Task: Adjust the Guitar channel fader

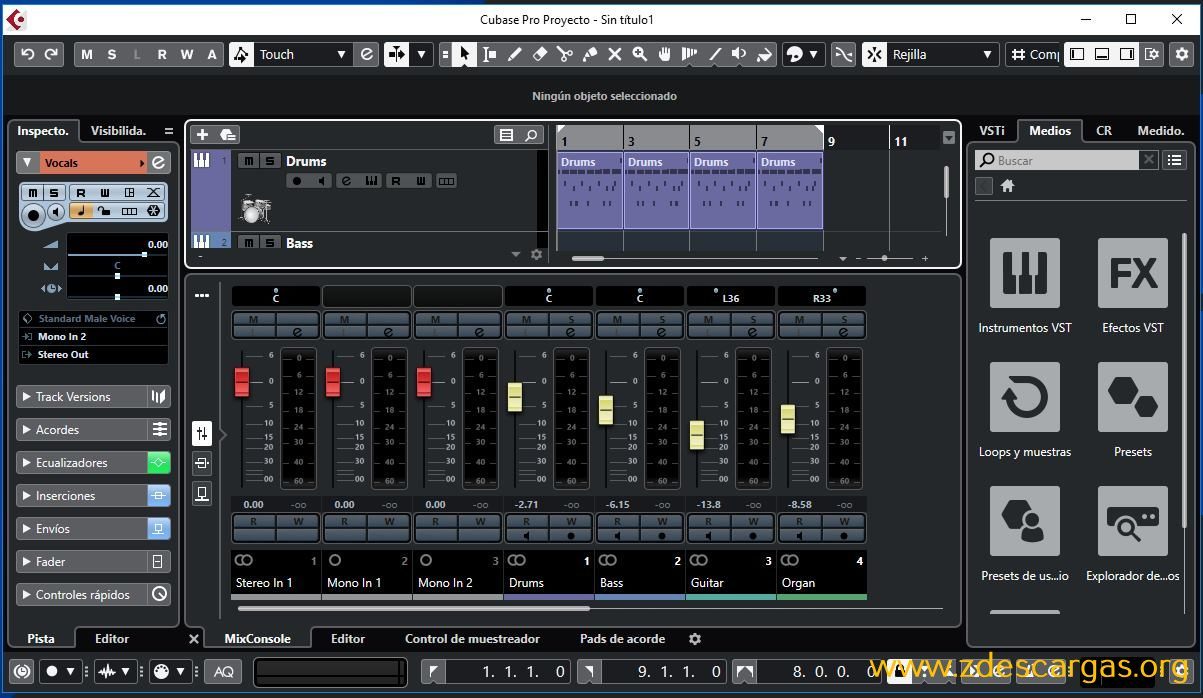Action: click(697, 434)
